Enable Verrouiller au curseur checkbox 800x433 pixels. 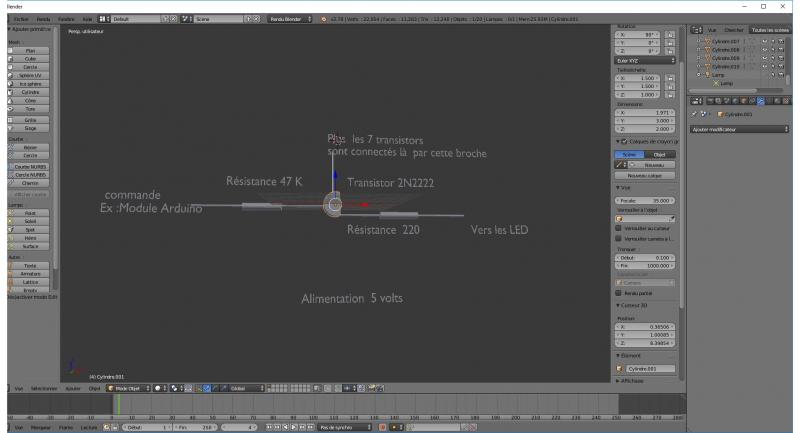click(x=619, y=227)
